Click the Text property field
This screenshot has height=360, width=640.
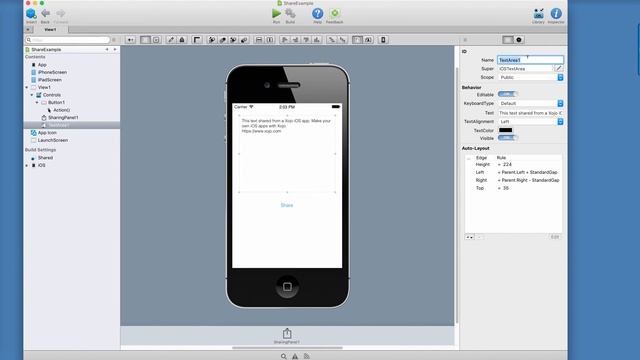tap(530, 113)
